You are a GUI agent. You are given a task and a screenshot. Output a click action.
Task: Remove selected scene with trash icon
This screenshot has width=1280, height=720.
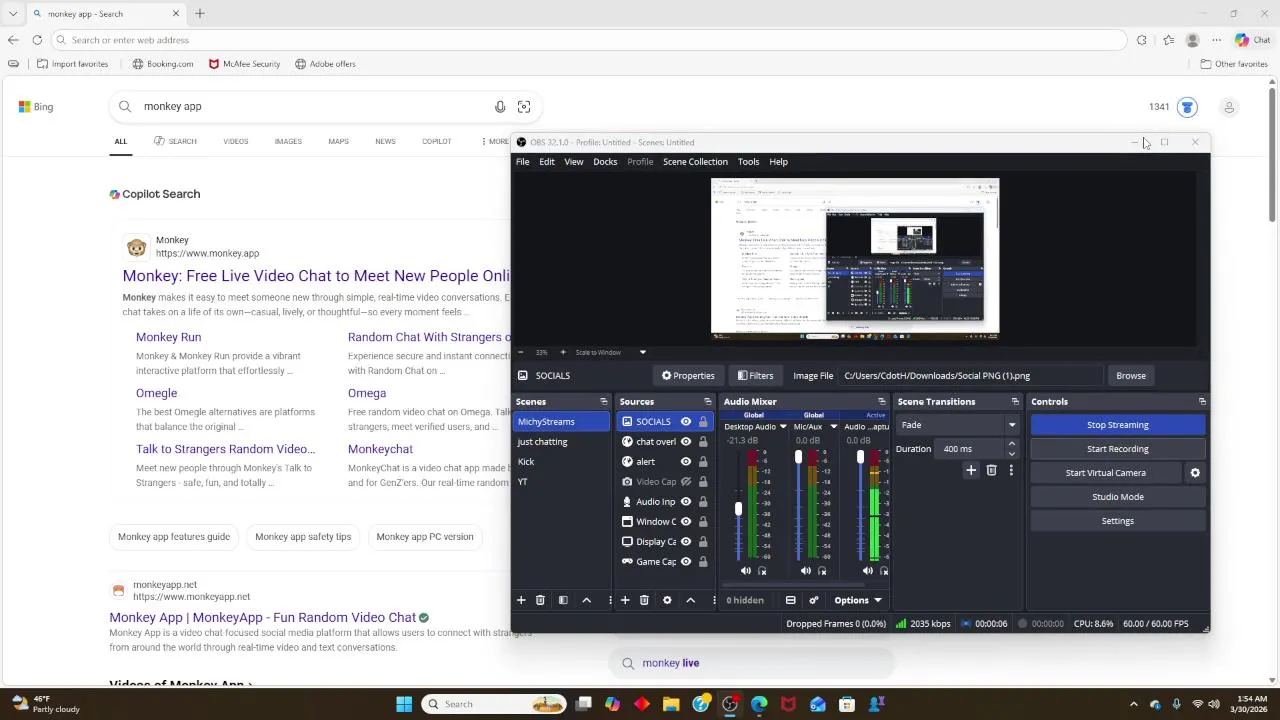(x=540, y=600)
